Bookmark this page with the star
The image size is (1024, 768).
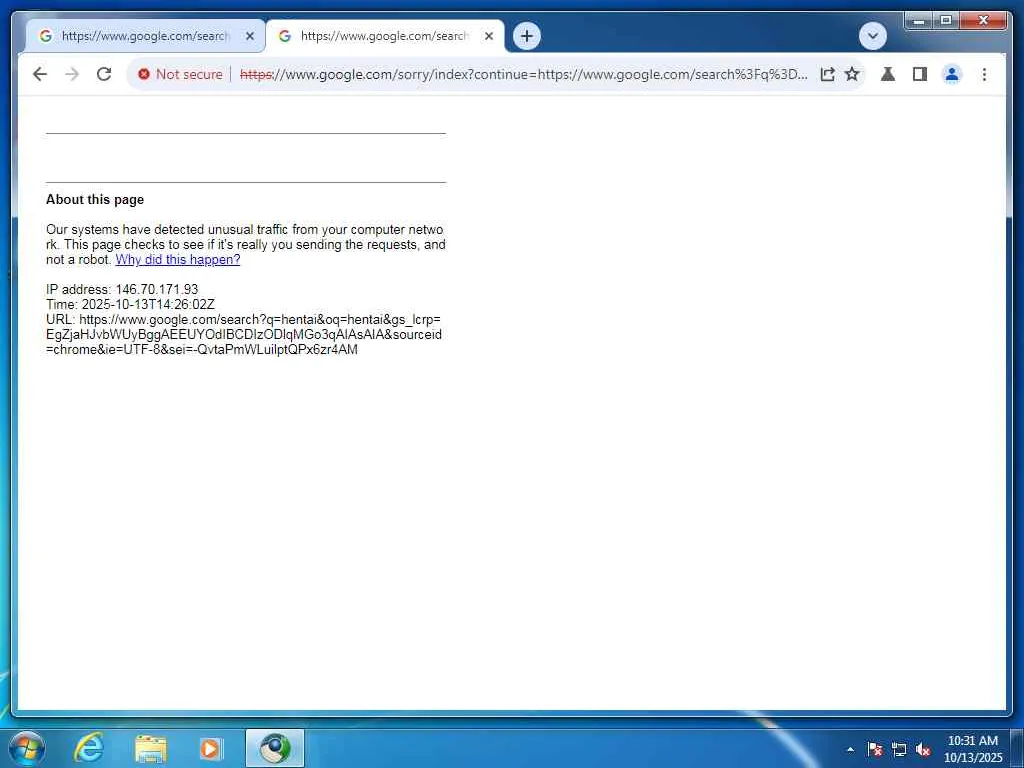[x=852, y=74]
